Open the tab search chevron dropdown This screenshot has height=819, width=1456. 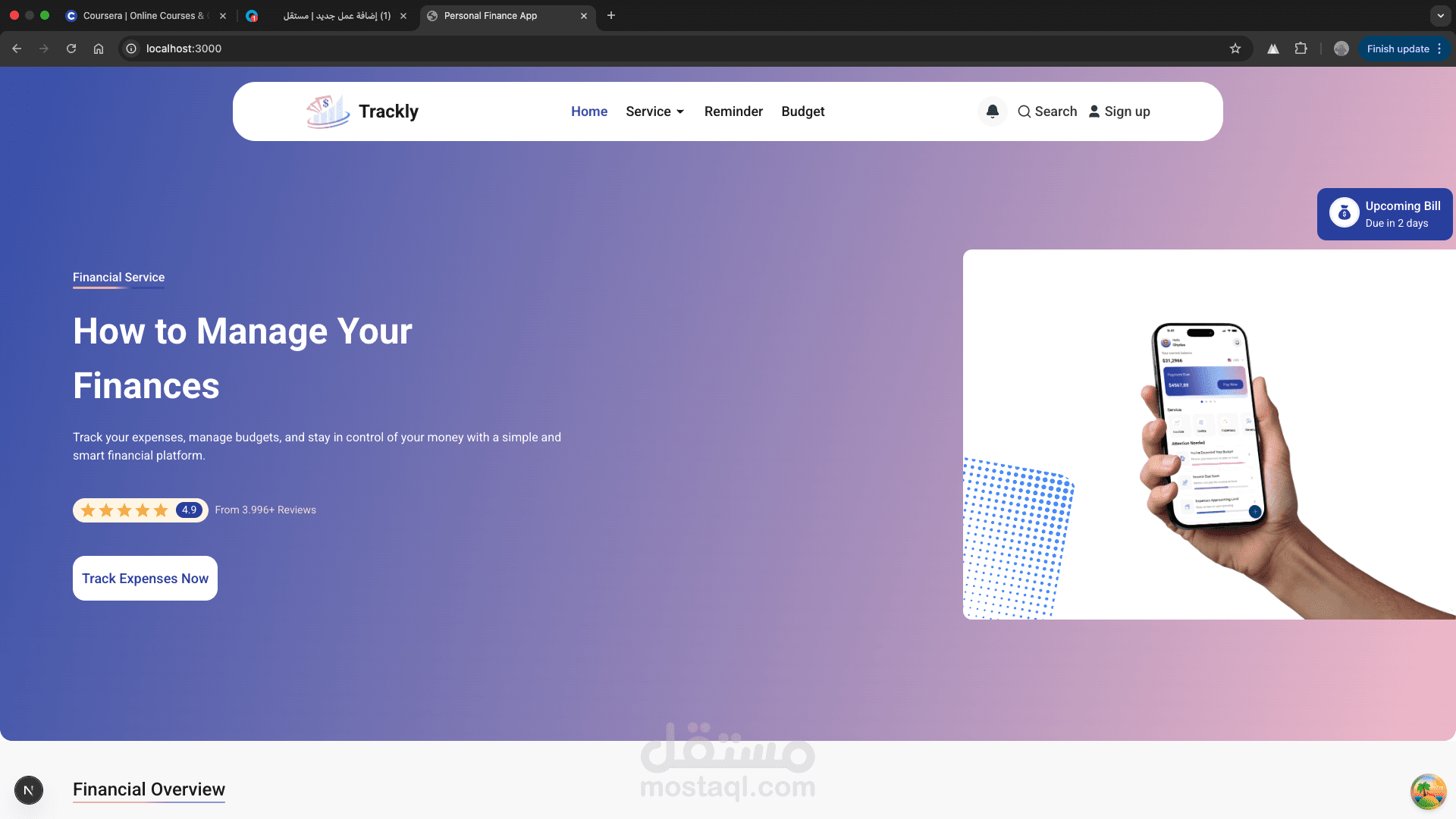(1440, 15)
